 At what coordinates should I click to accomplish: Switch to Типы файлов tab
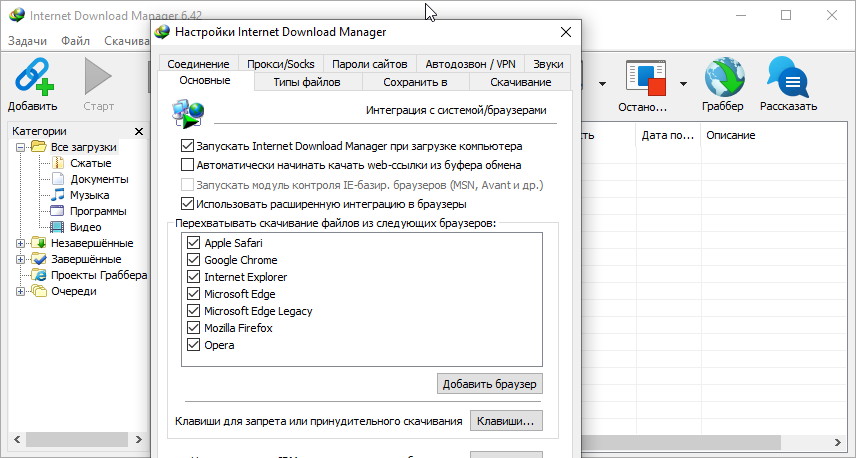[307, 82]
